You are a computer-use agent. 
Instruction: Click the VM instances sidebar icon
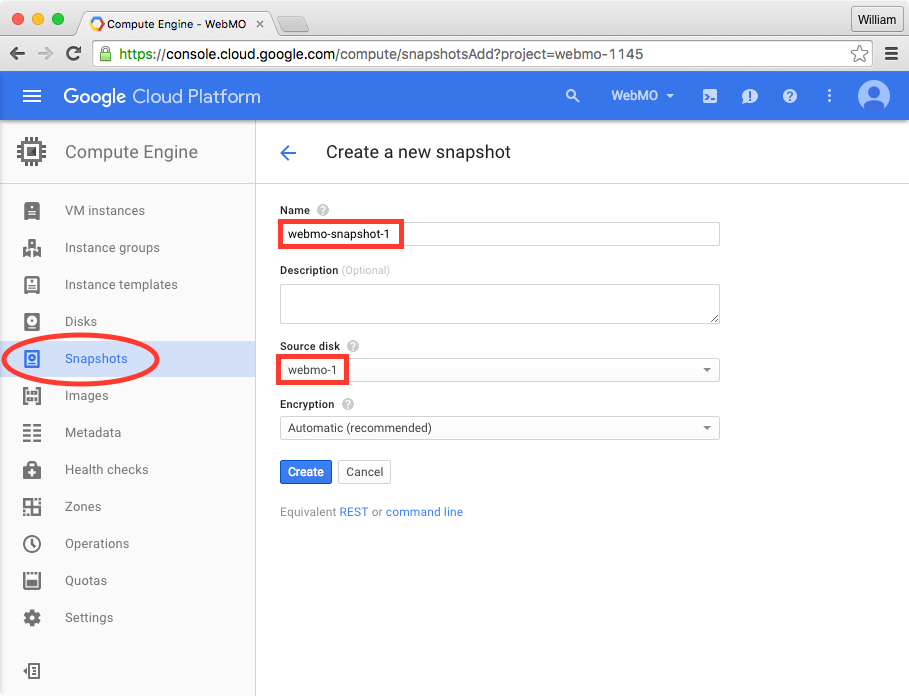point(32,211)
